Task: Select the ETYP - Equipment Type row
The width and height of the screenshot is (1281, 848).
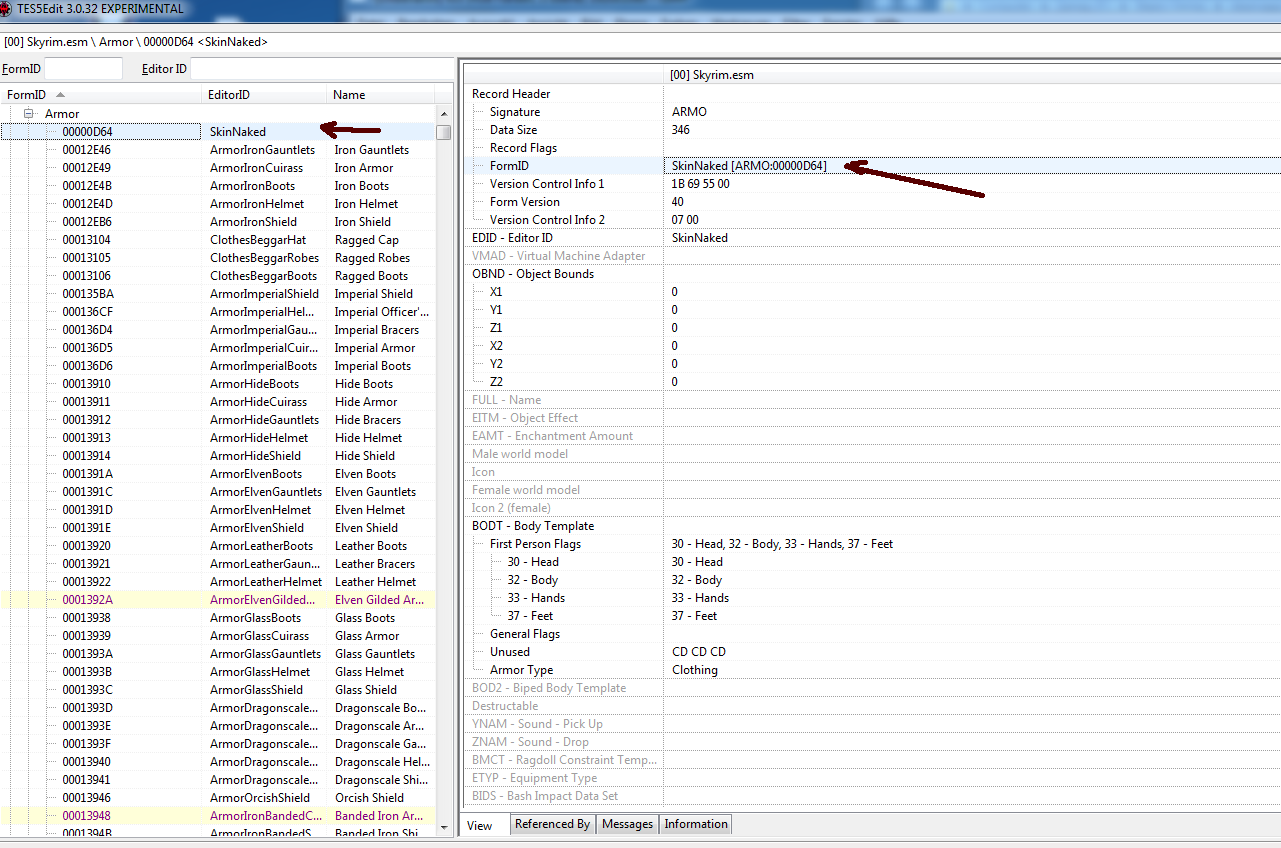Action: [x=872, y=778]
